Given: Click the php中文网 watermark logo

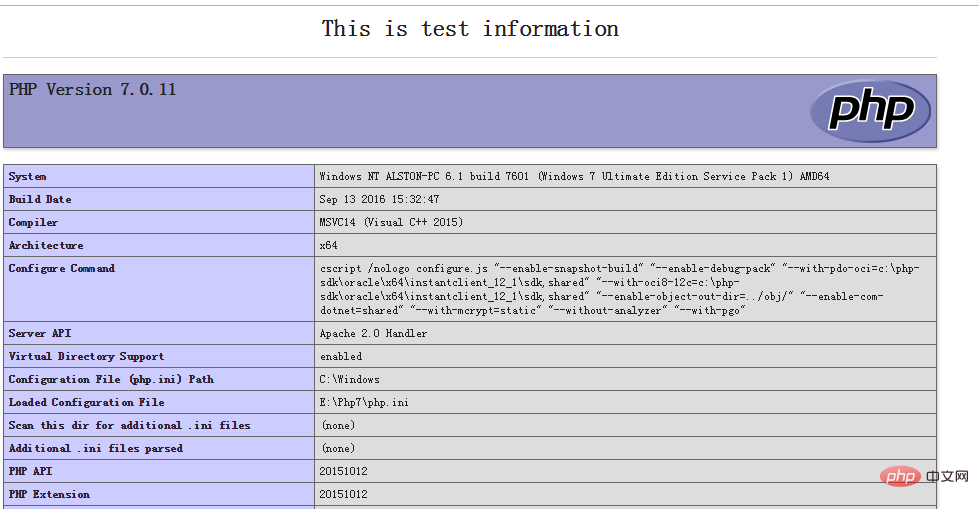Looking at the screenshot, I should click(x=924, y=477).
